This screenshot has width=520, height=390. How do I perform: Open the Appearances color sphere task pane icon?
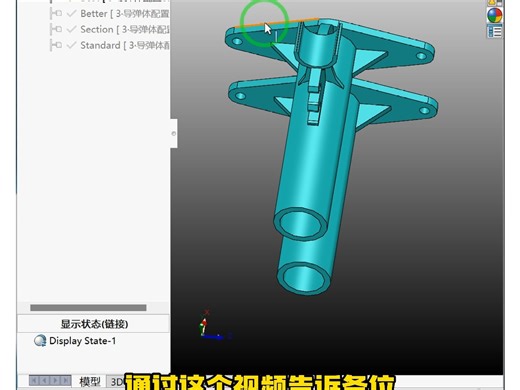[x=494, y=15]
